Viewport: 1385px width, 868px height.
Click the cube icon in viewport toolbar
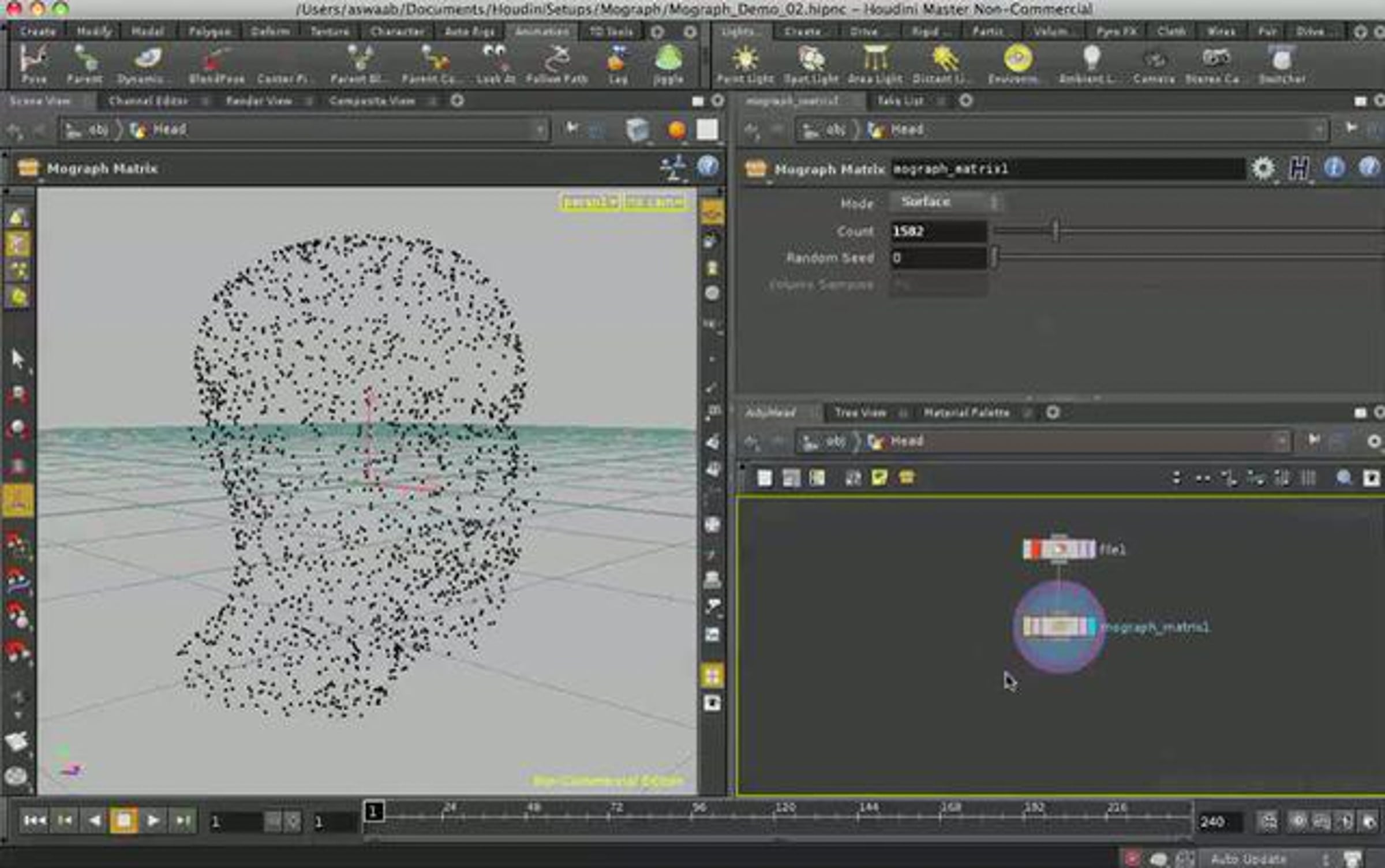pos(637,130)
